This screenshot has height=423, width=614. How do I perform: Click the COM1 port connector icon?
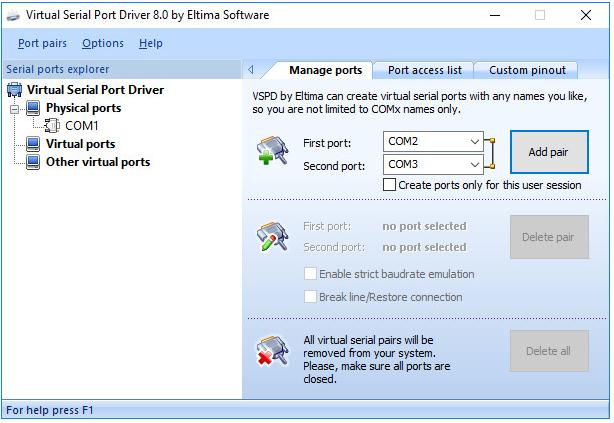point(53,126)
